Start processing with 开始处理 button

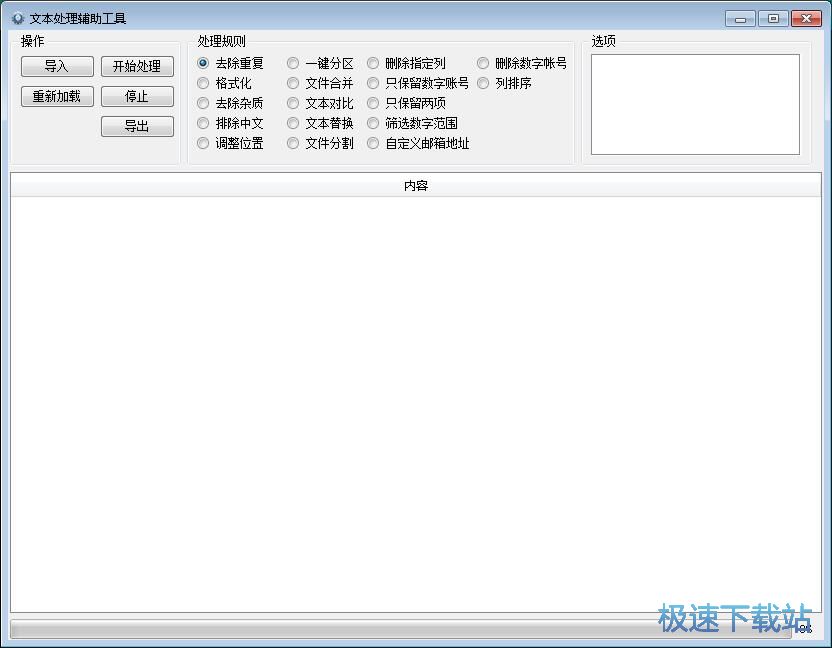(x=137, y=66)
